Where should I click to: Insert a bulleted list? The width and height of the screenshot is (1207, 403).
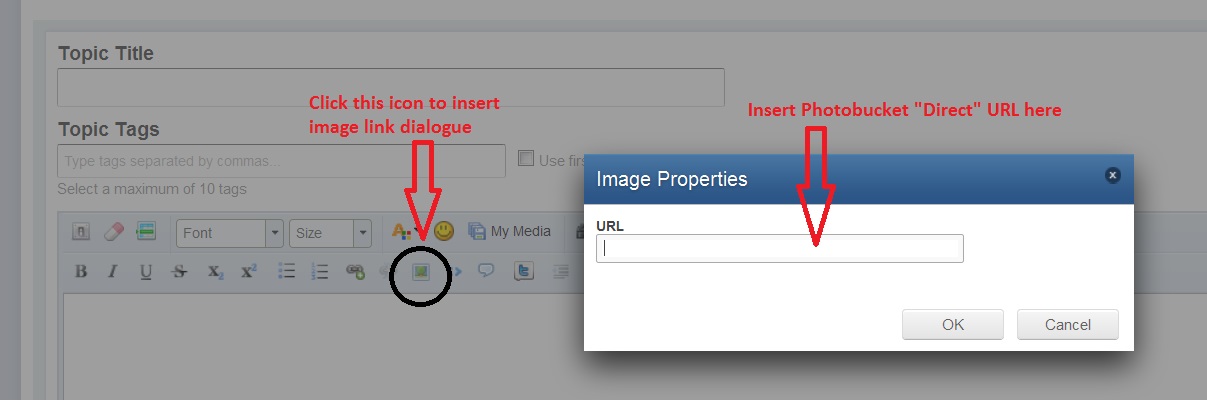point(287,271)
